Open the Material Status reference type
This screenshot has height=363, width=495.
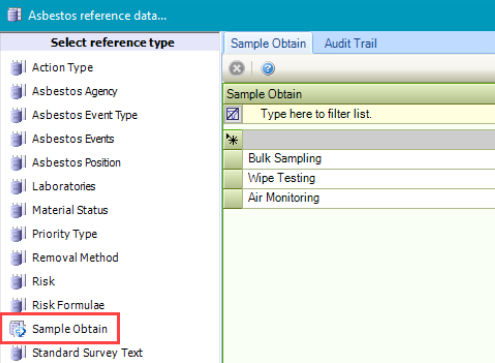pyautogui.click(x=70, y=210)
